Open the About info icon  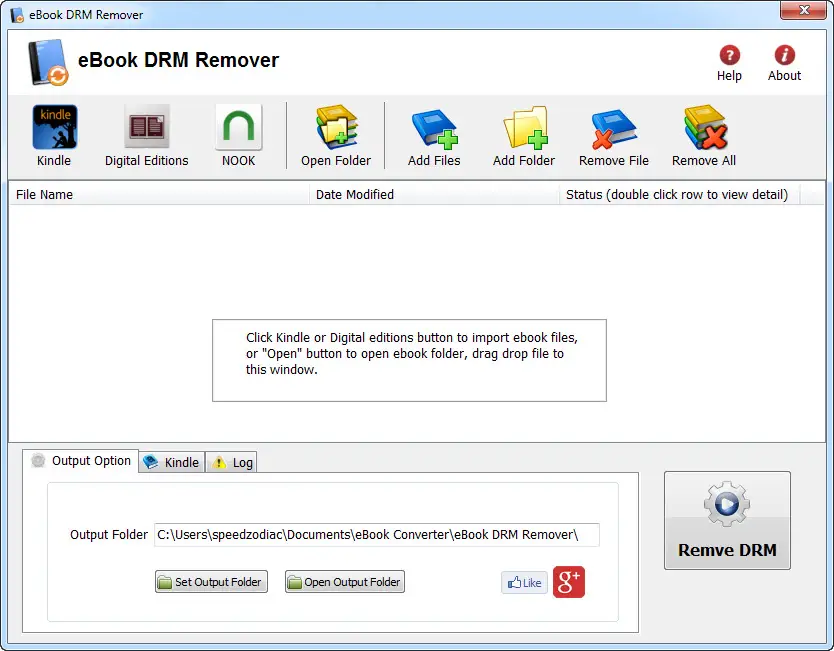tap(785, 55)
